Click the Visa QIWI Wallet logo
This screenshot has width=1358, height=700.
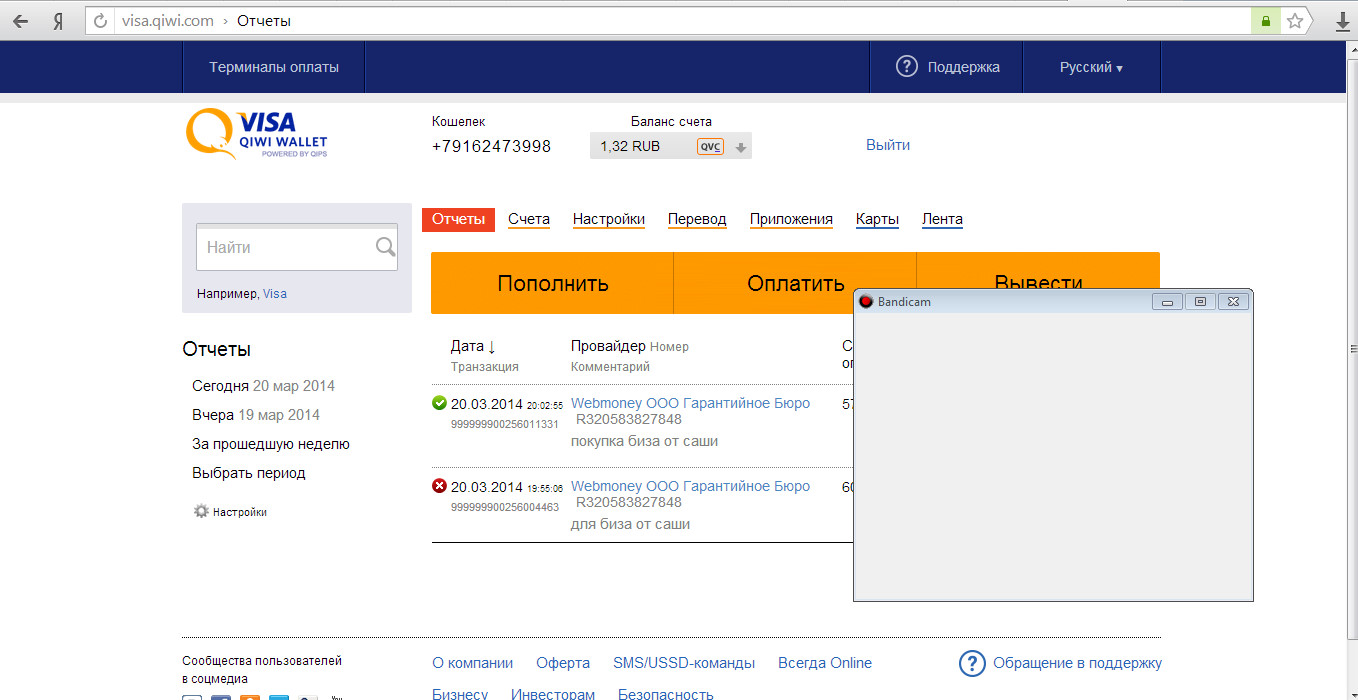click(x=257, y=135)
